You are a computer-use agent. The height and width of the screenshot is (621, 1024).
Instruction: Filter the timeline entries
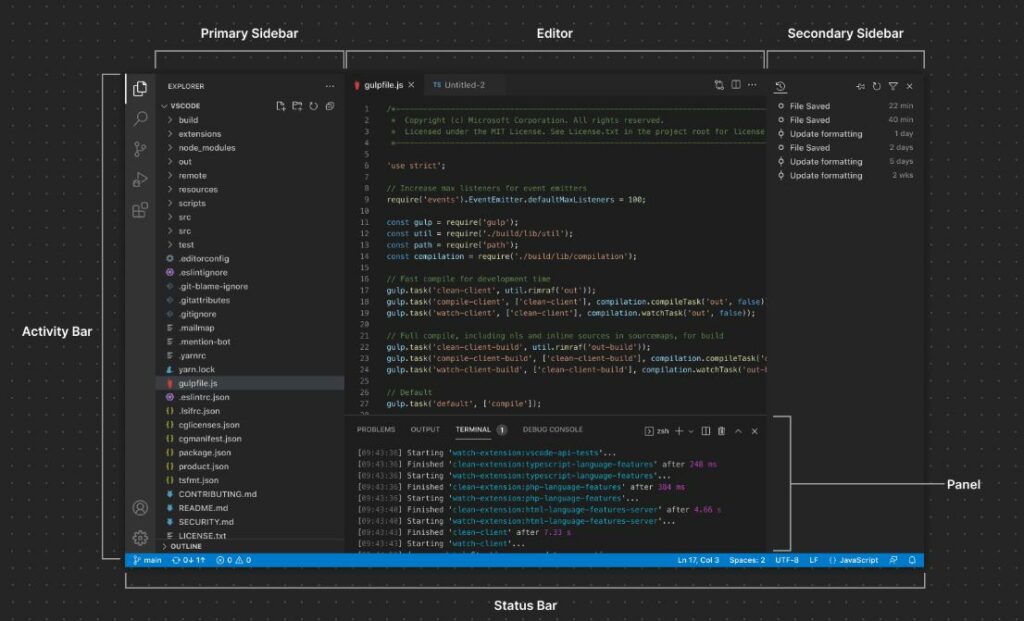[x=893, y=86]
